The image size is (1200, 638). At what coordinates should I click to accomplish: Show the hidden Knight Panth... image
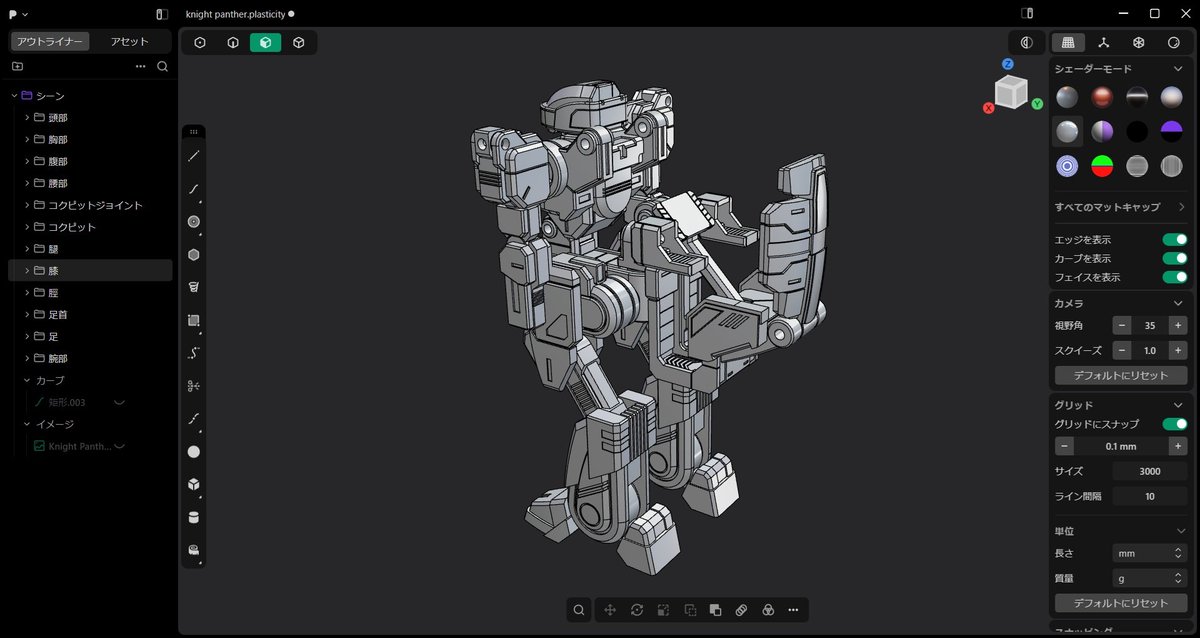119,446
